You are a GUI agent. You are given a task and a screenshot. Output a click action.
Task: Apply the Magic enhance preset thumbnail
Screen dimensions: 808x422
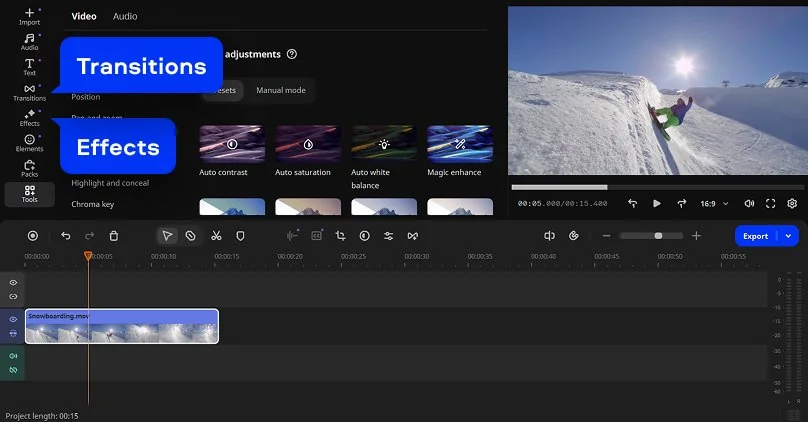pos(460,143)
